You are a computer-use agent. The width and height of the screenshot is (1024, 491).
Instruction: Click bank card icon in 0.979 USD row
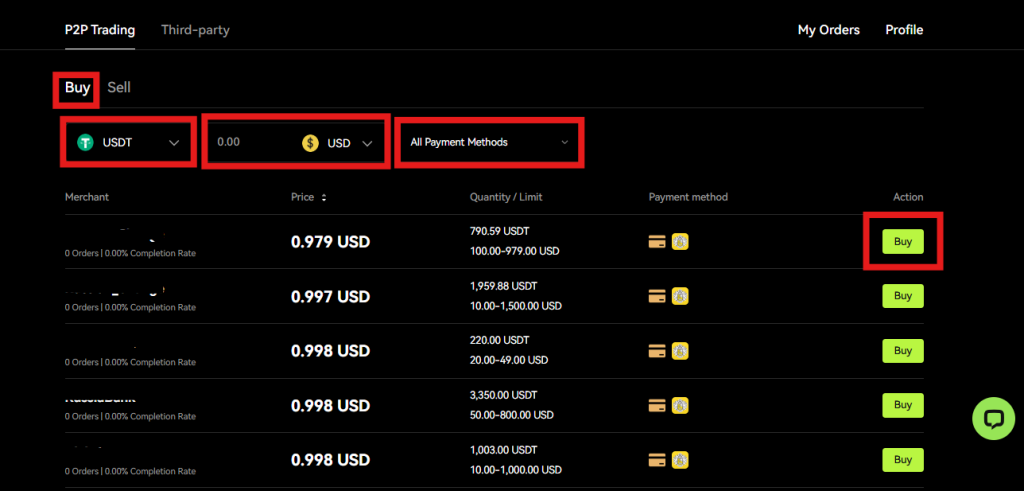[x=657, y=242]
